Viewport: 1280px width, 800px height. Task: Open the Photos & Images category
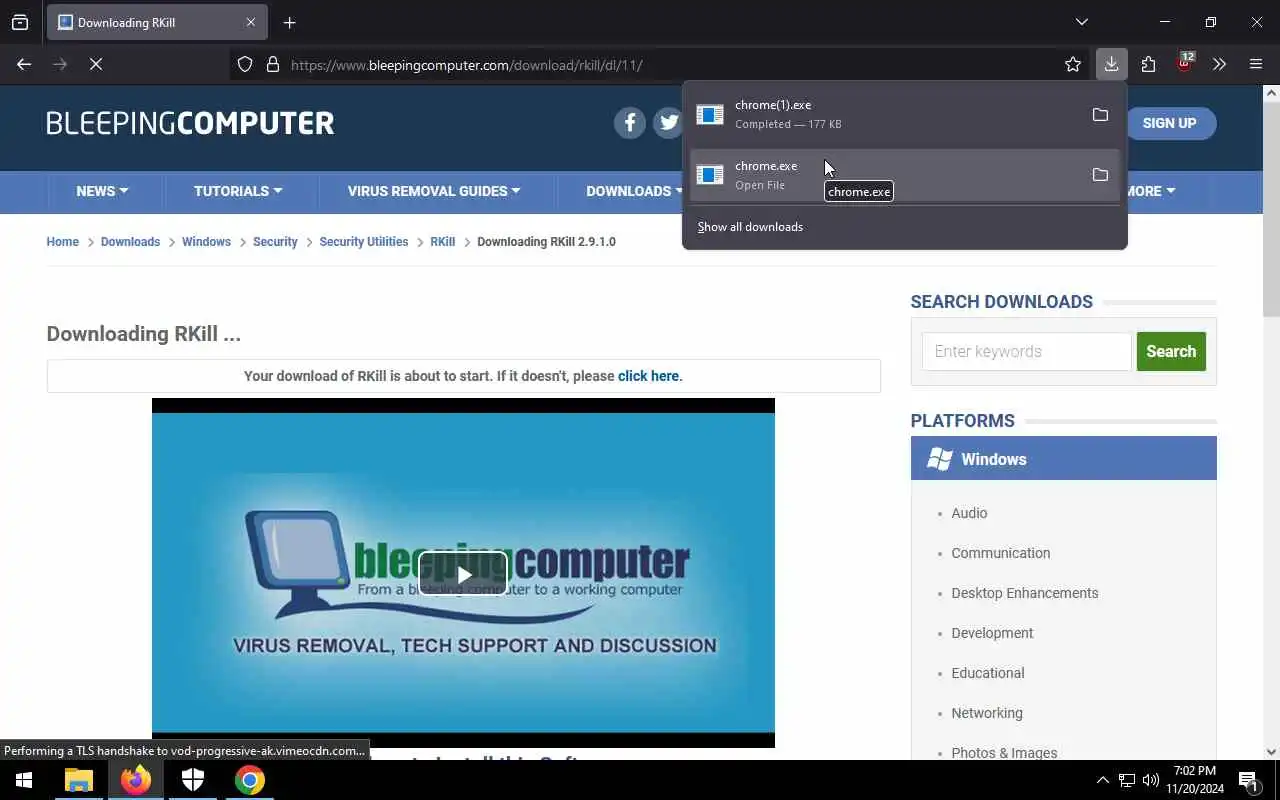[1004, 753]
